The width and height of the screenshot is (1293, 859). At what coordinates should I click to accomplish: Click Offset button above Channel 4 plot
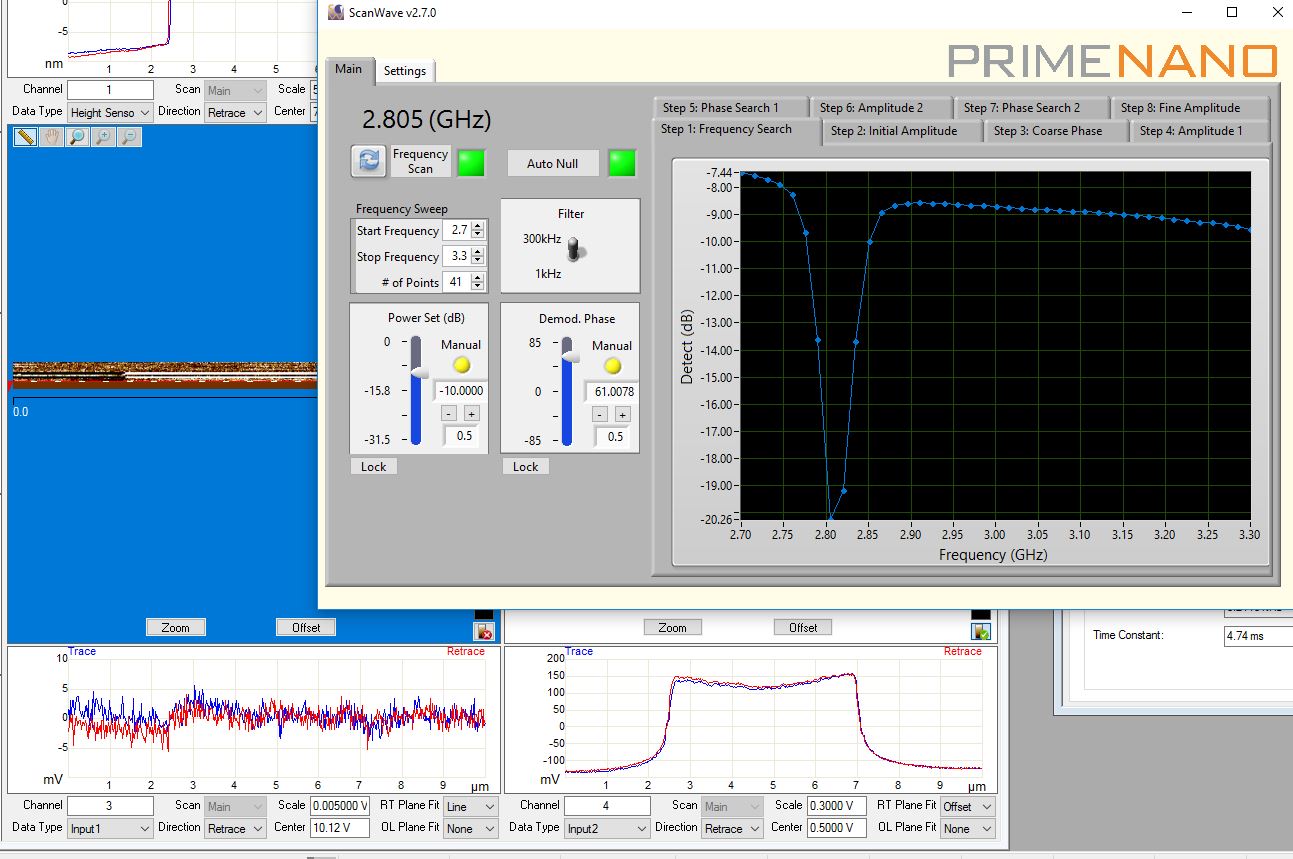click(x=803, y=627)
